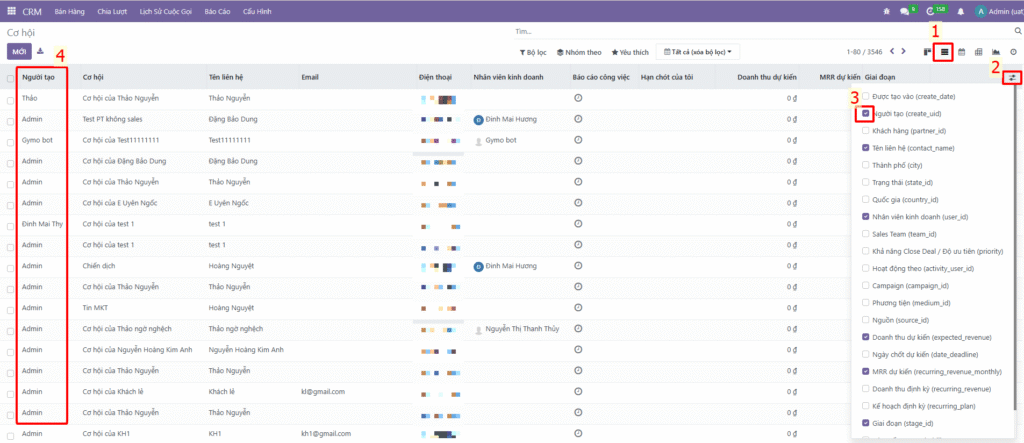Viewport: 1024px width, 443px height.
Task: Uncheck Người tạo (create_uid) column checkbox
Action: click(x=866, y=113)
